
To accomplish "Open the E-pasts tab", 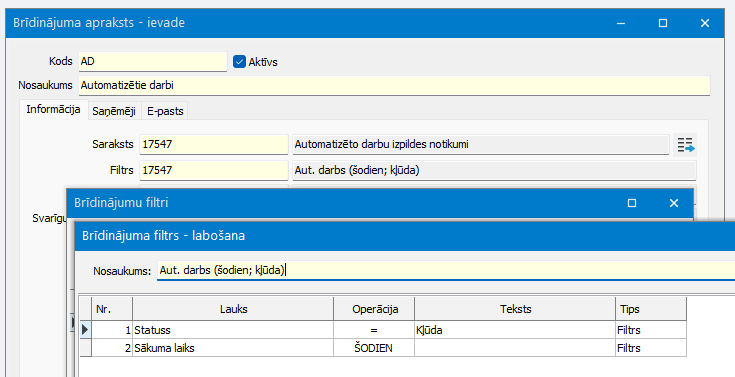I will point(165,112).
